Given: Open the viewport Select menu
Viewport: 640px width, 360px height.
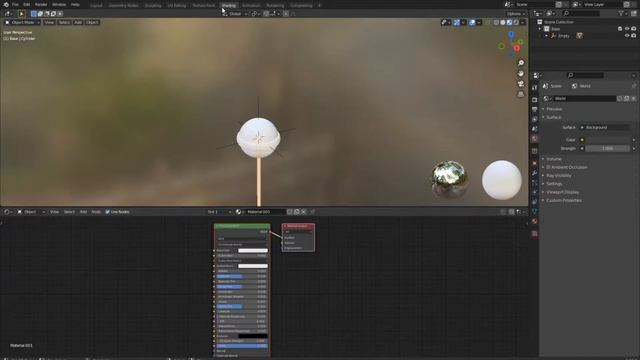Looking at the screenshot, I should 64,22.
